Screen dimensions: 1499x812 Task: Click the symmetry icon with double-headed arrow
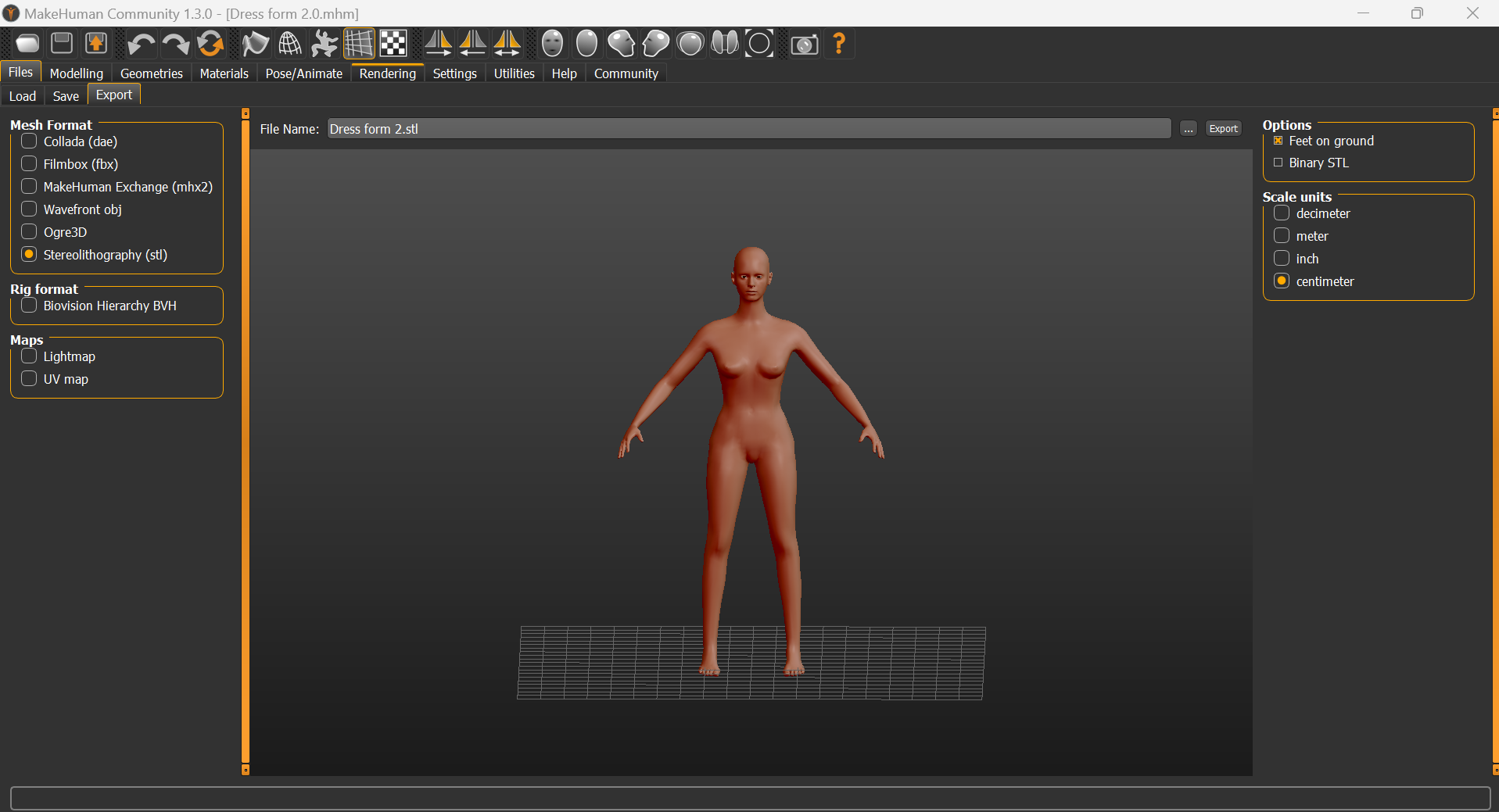pyautogui.click(x=507, y=44)
